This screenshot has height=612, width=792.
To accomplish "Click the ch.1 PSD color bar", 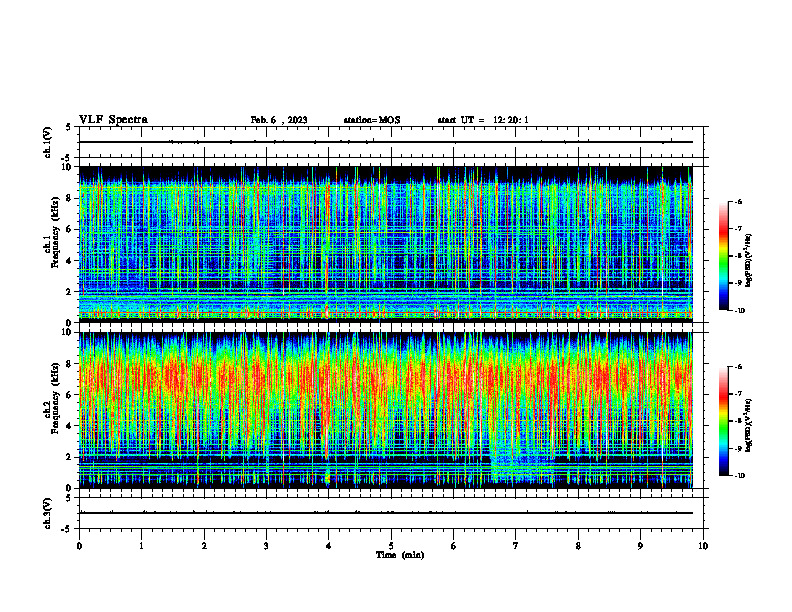I will (724, 256).
